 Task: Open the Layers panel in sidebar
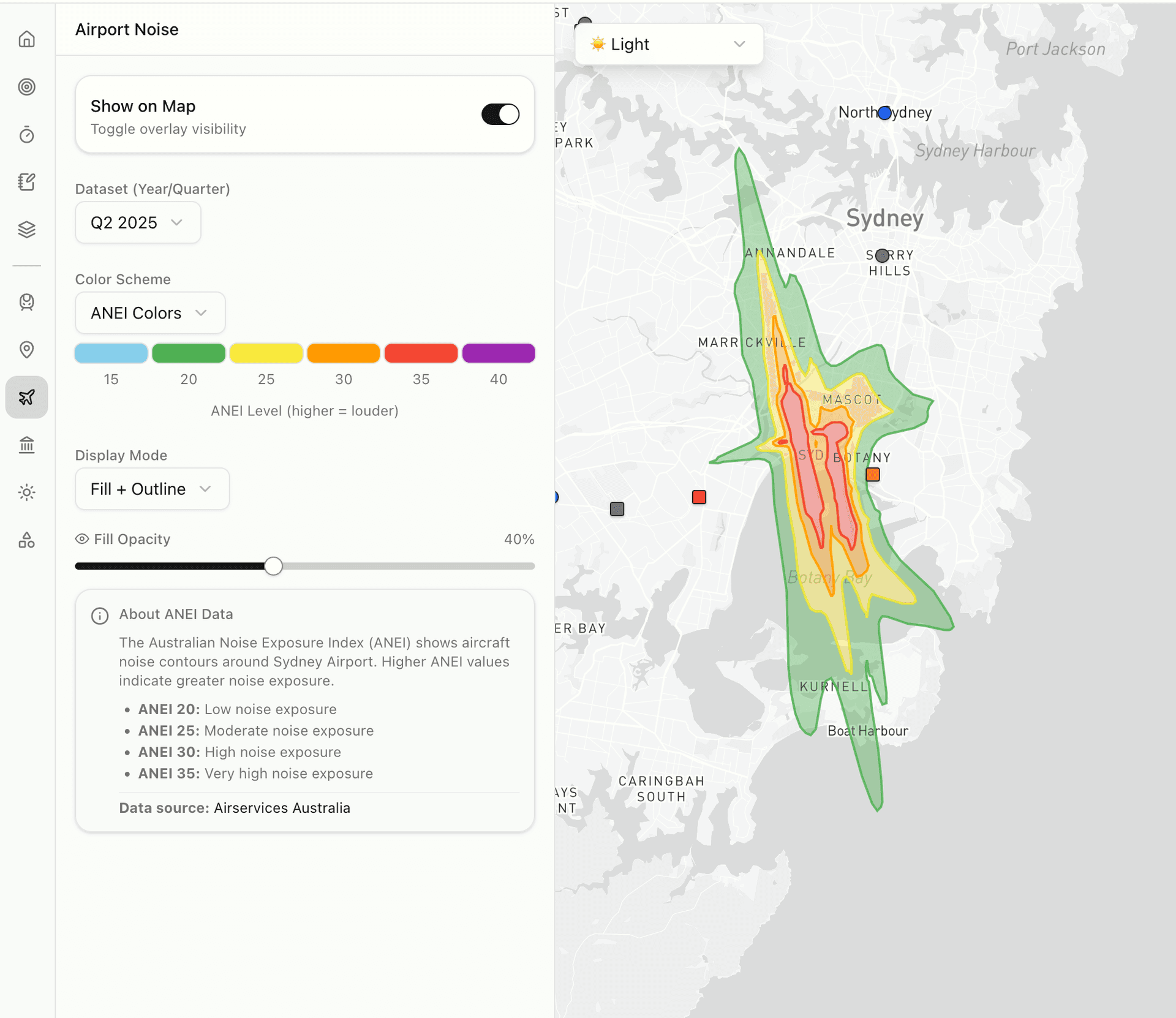pos(27,229)
